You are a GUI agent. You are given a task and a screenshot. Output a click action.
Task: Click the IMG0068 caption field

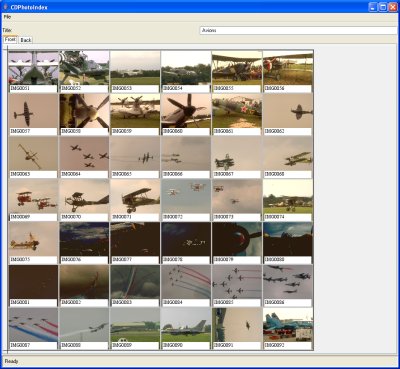click(288, 174)
